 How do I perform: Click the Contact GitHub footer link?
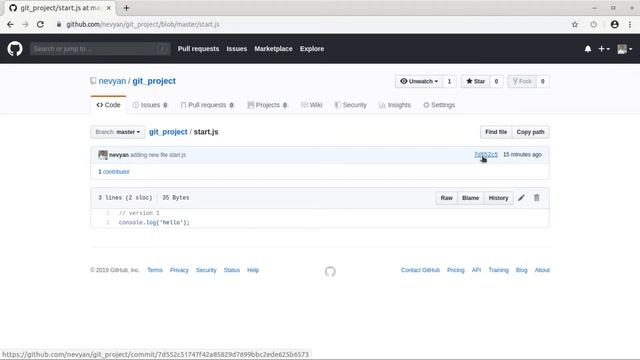point(420,270)
